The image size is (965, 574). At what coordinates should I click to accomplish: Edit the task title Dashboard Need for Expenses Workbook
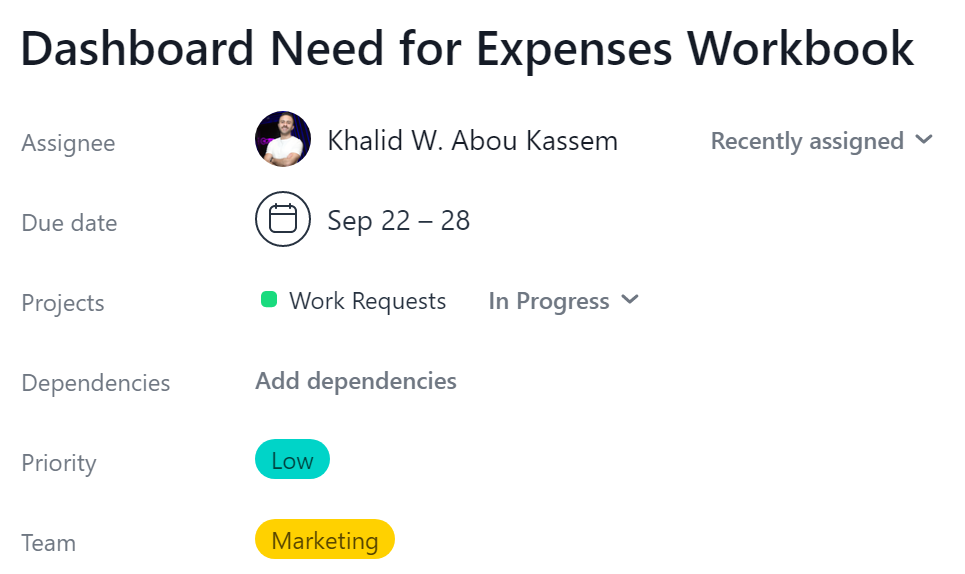(x=467, y=49)
